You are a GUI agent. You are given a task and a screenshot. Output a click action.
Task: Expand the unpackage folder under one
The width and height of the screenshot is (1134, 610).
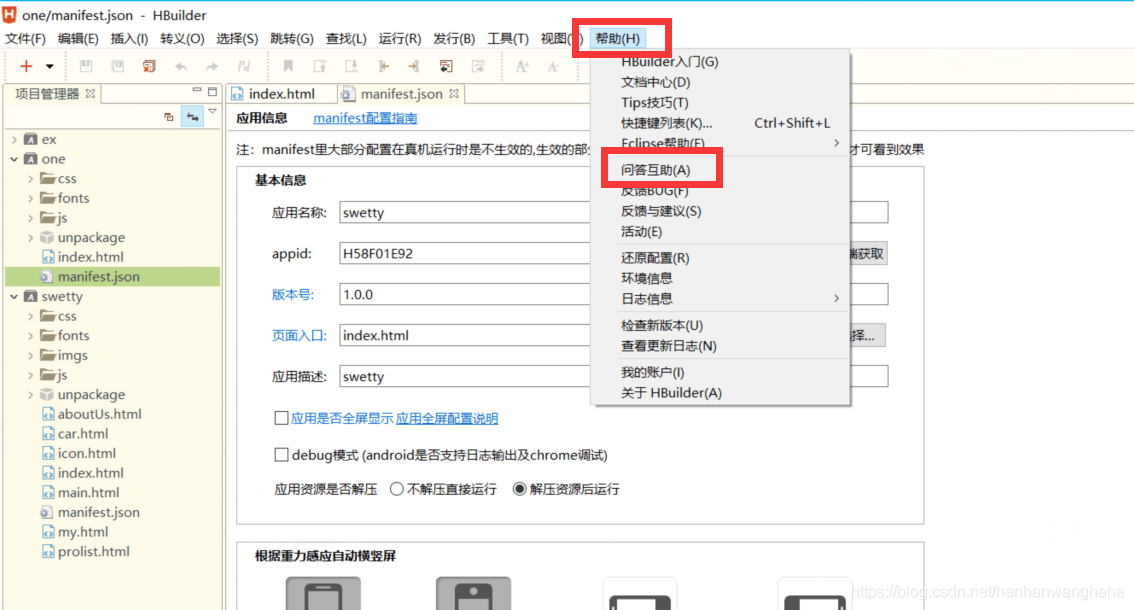pos(30,237)
